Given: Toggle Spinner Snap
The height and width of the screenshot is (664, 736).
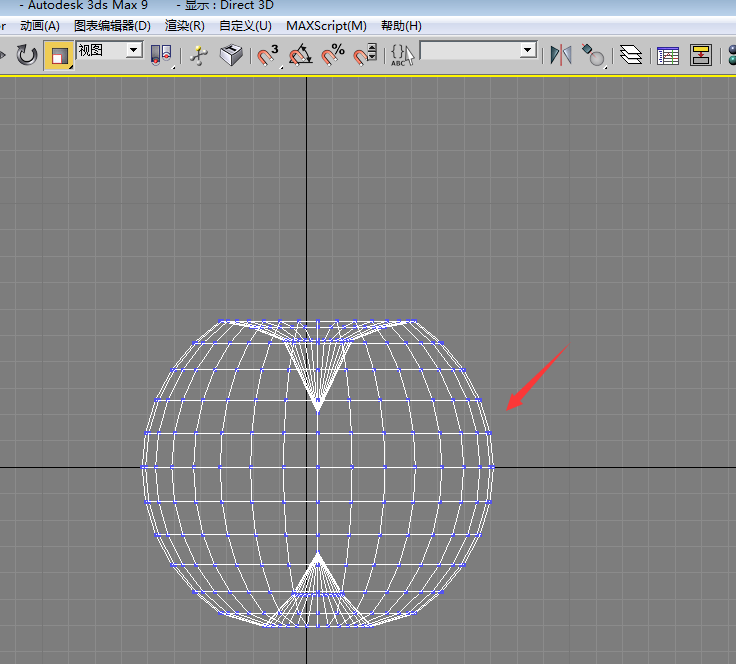Looking at the screenshot, I should (366, 55).
